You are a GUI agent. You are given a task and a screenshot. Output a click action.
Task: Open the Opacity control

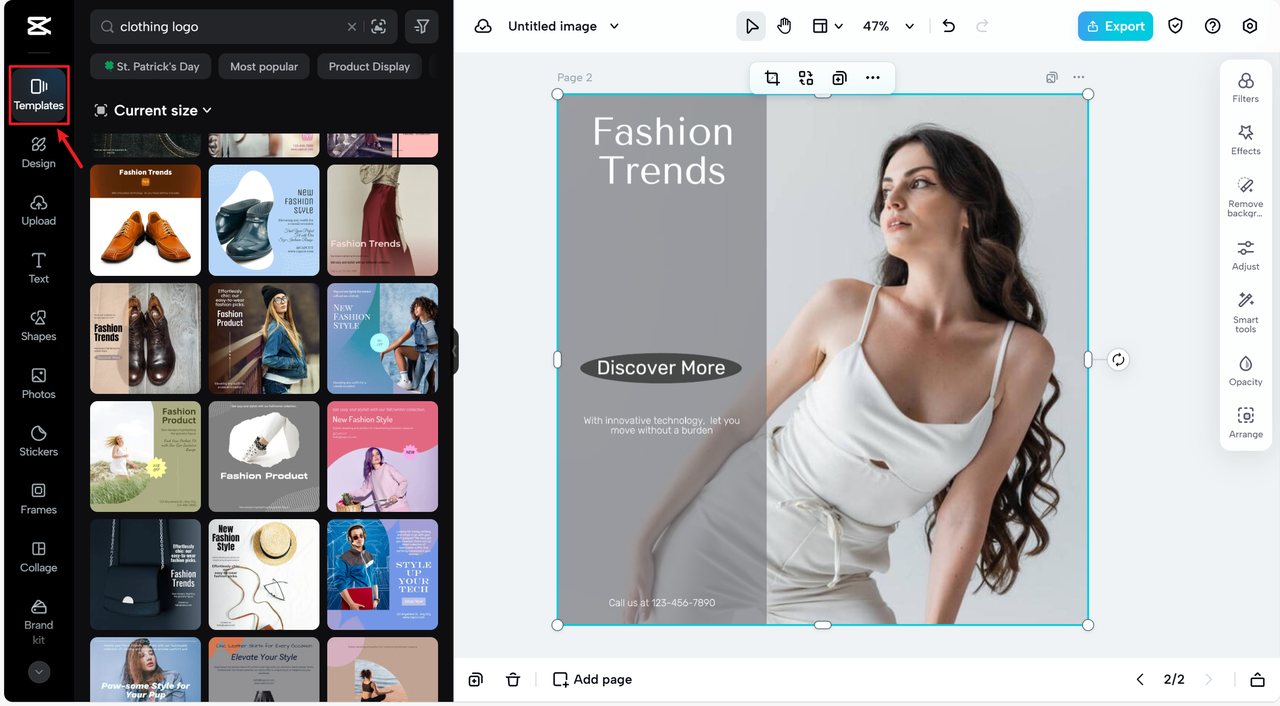[x=1246, y=370]
